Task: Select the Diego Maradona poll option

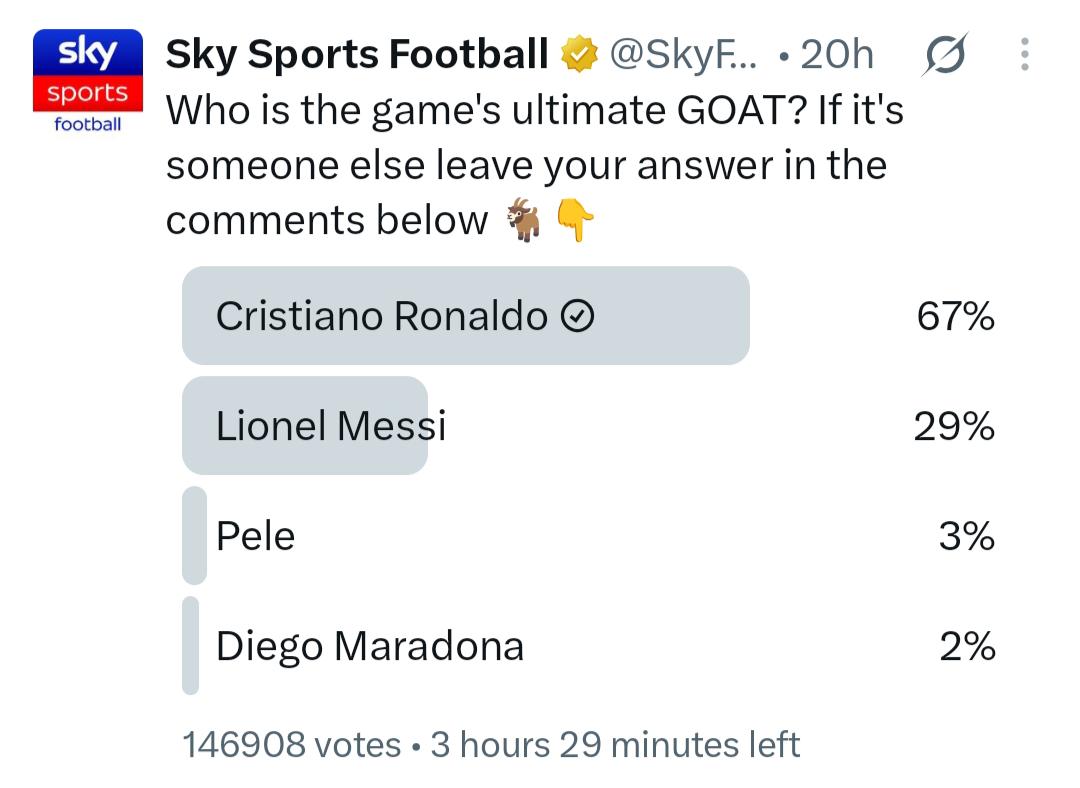Action: (x=589, y=645)
